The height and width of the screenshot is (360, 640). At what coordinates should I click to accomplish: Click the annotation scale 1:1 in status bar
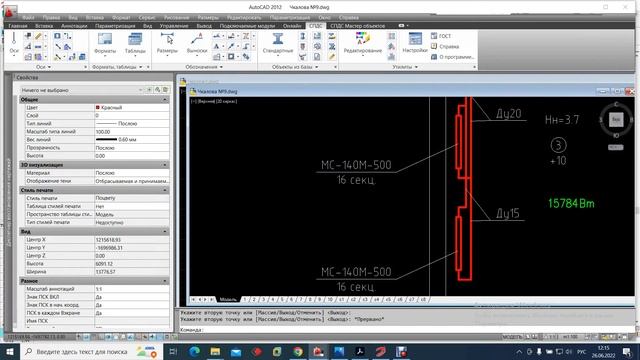click(553, 337)
